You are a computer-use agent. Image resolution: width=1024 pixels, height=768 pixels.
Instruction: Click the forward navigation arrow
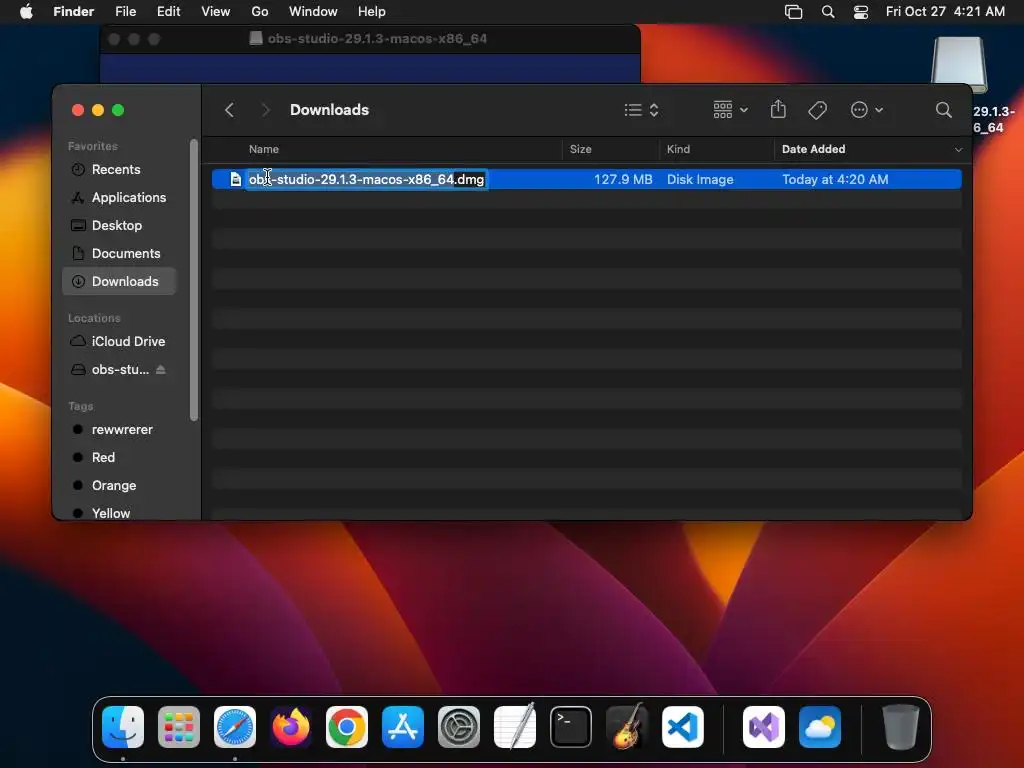[265, 110]
